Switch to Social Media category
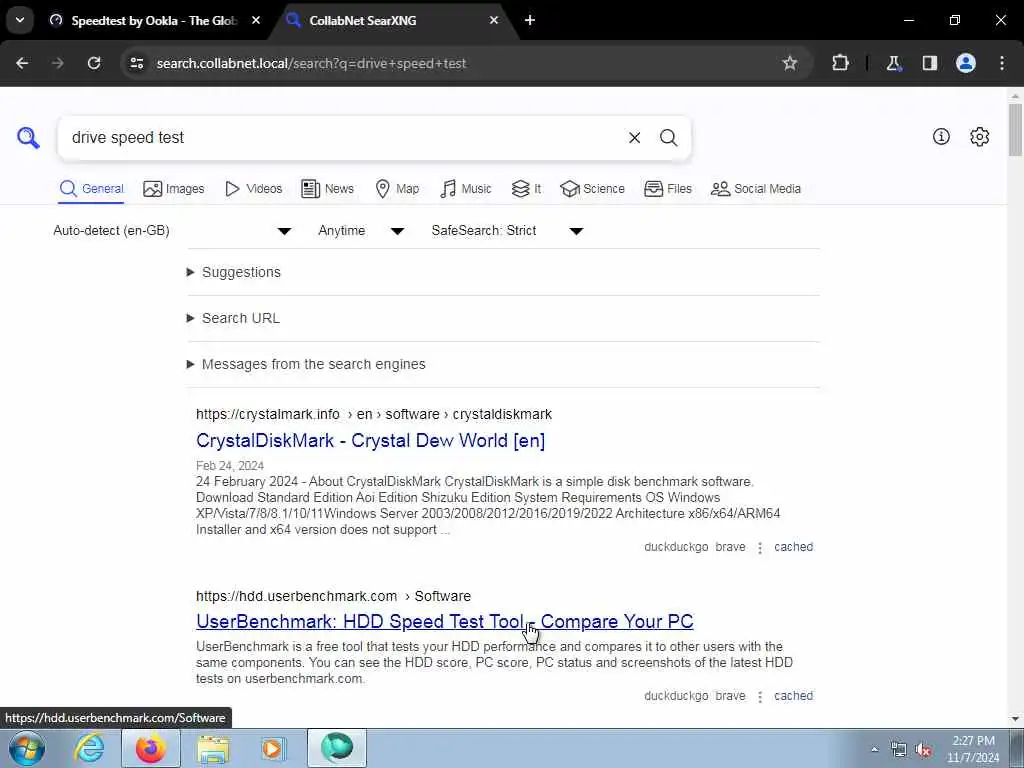 tap(756, 189)
